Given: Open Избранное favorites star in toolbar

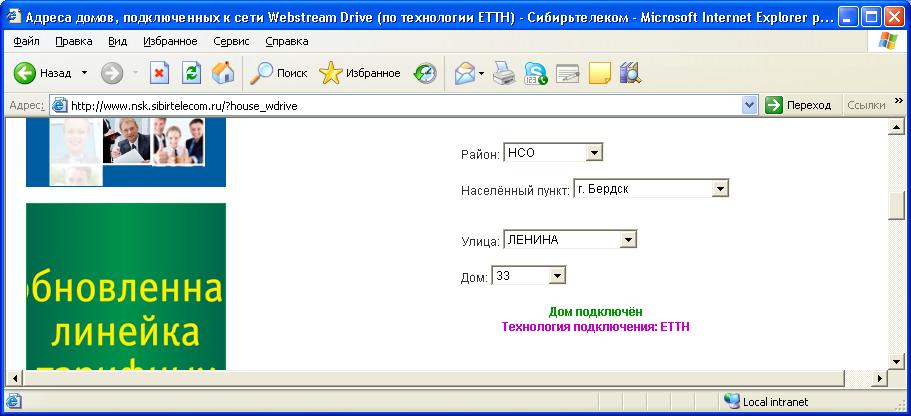Looking at the screenshot, I should (360, 73).
